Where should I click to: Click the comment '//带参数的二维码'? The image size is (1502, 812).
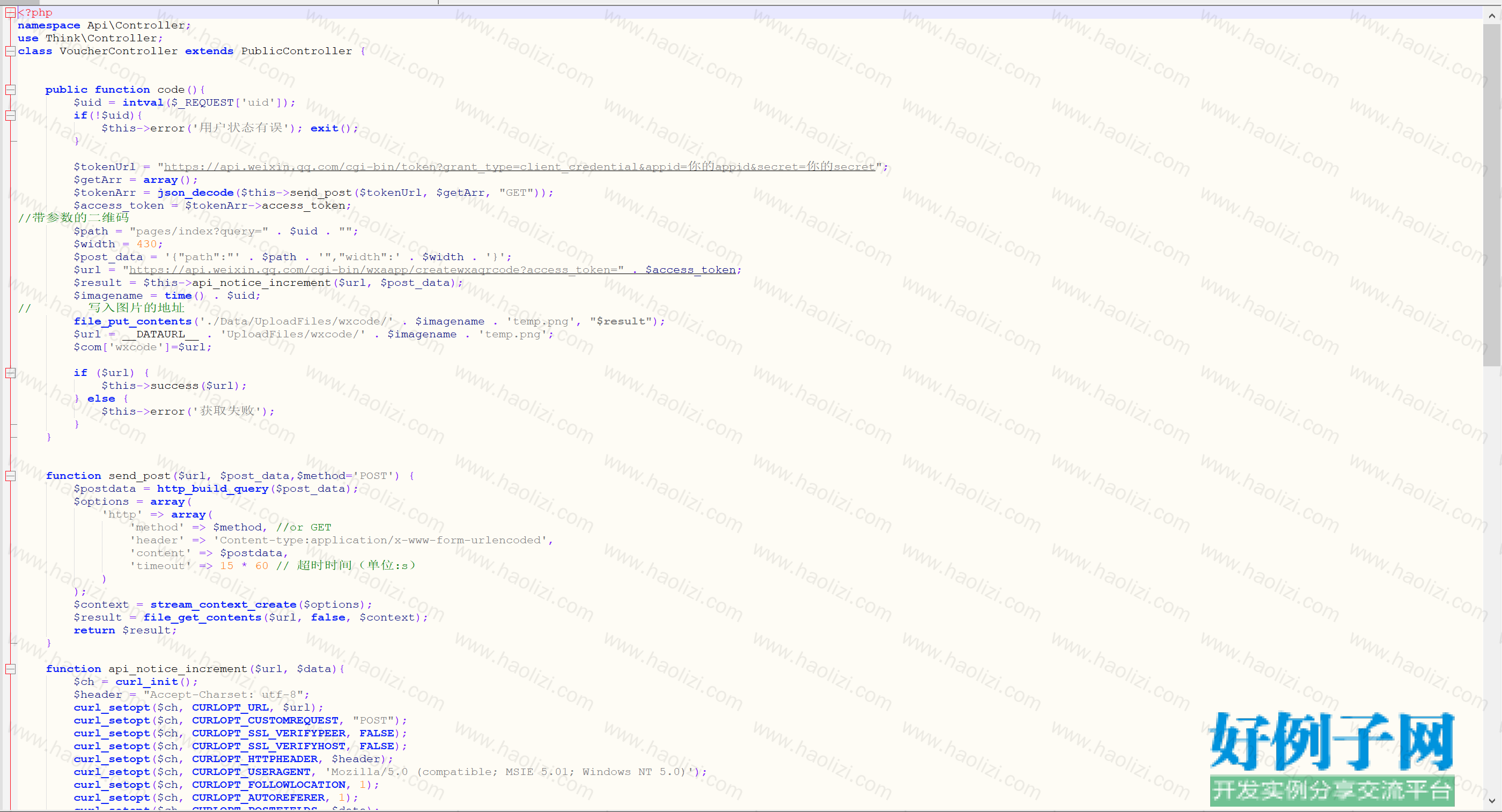[x=73, y=219]
